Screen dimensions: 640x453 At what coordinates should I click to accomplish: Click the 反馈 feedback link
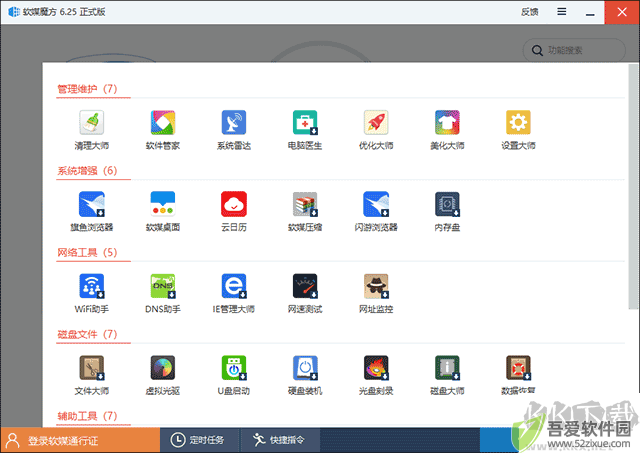529,12
